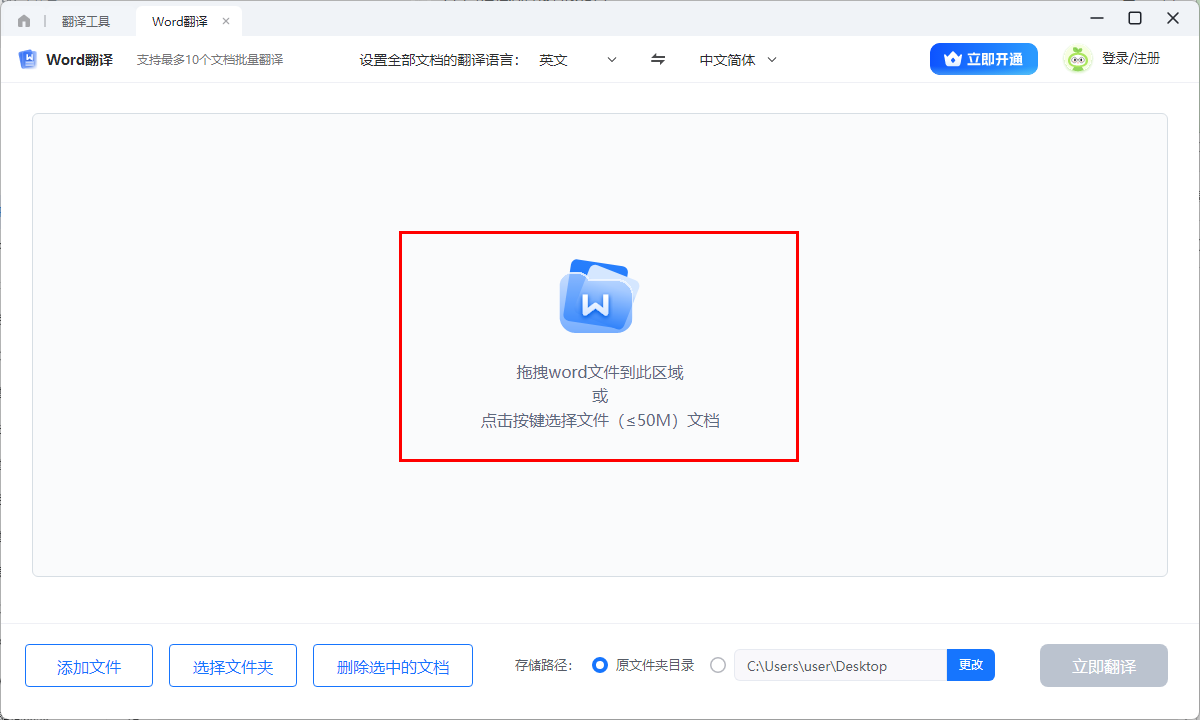Click the 立即开通 button
The image size is (1200, 720).
point(984,59)
